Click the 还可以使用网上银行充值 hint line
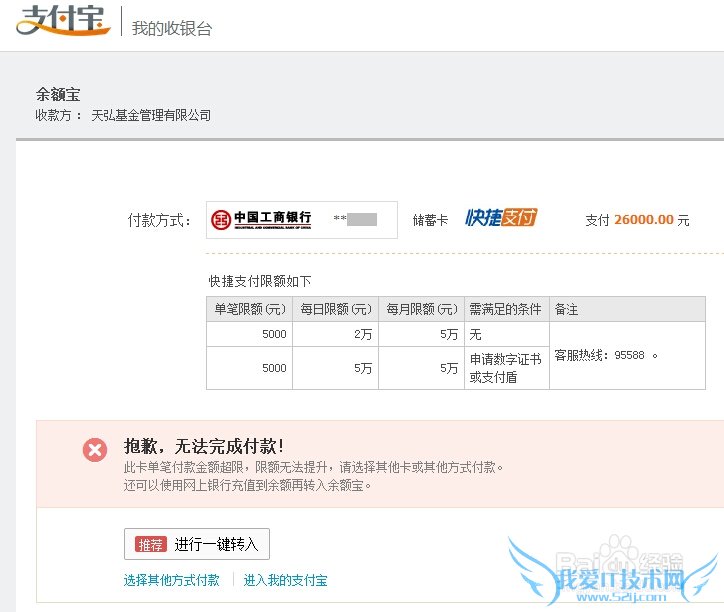Image resolution: width=724 pixels, height=612 pixels. tap(247, 485)
